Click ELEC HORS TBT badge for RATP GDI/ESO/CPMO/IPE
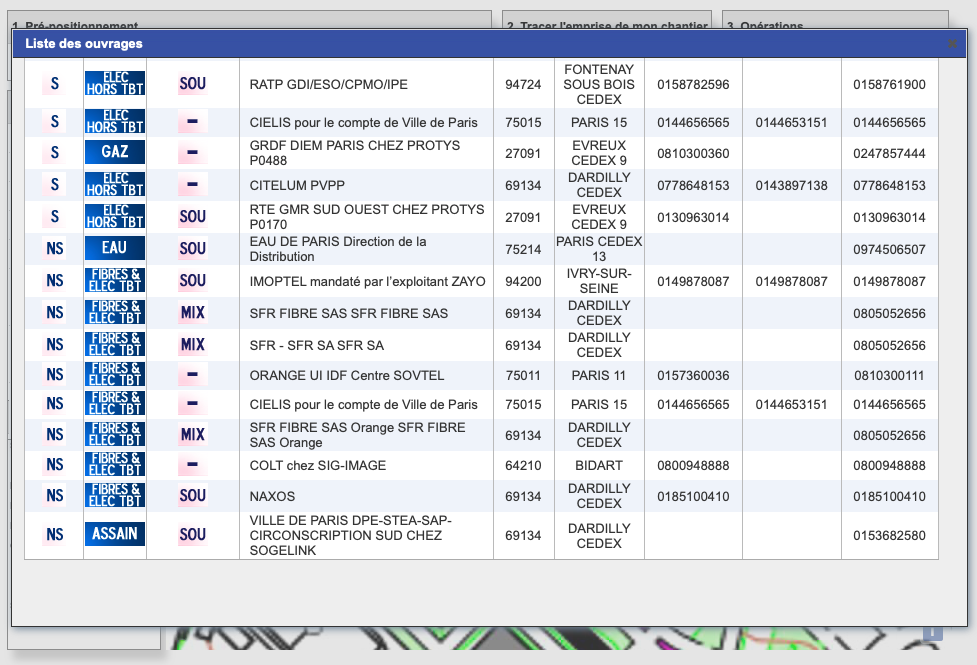The height and width of the screenshot is (665, 977). [x=115, y=84]
